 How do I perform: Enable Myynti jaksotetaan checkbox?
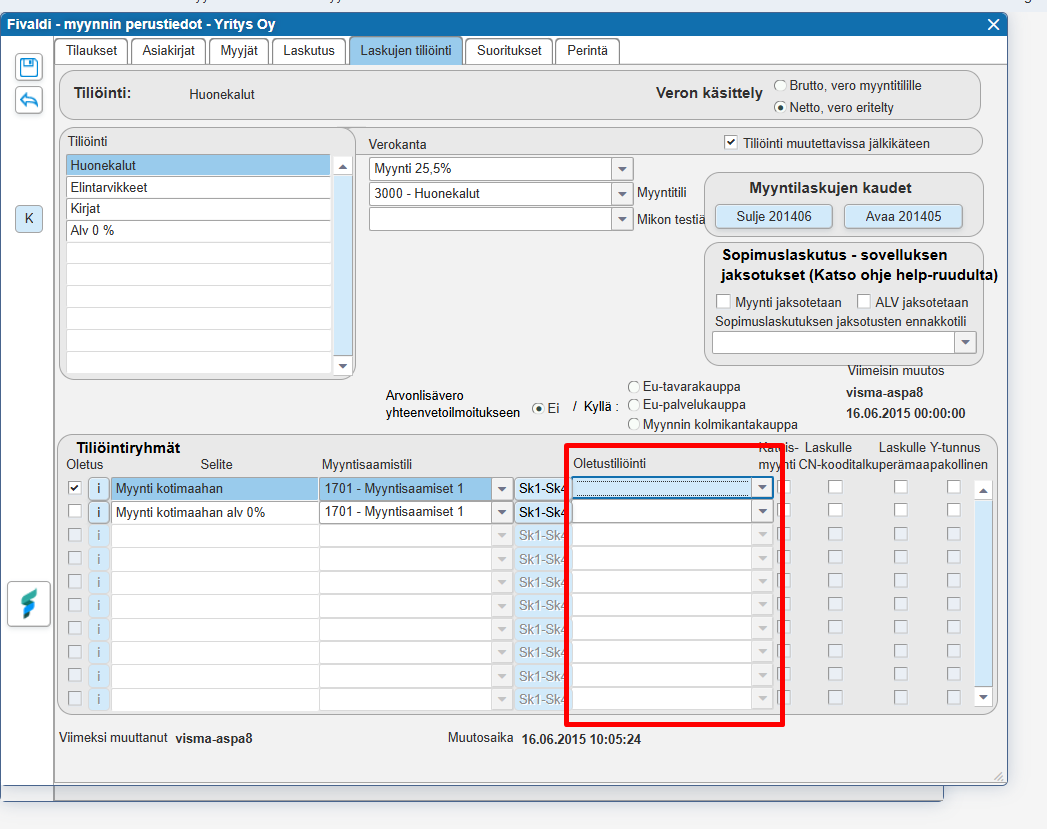(723, 302)
